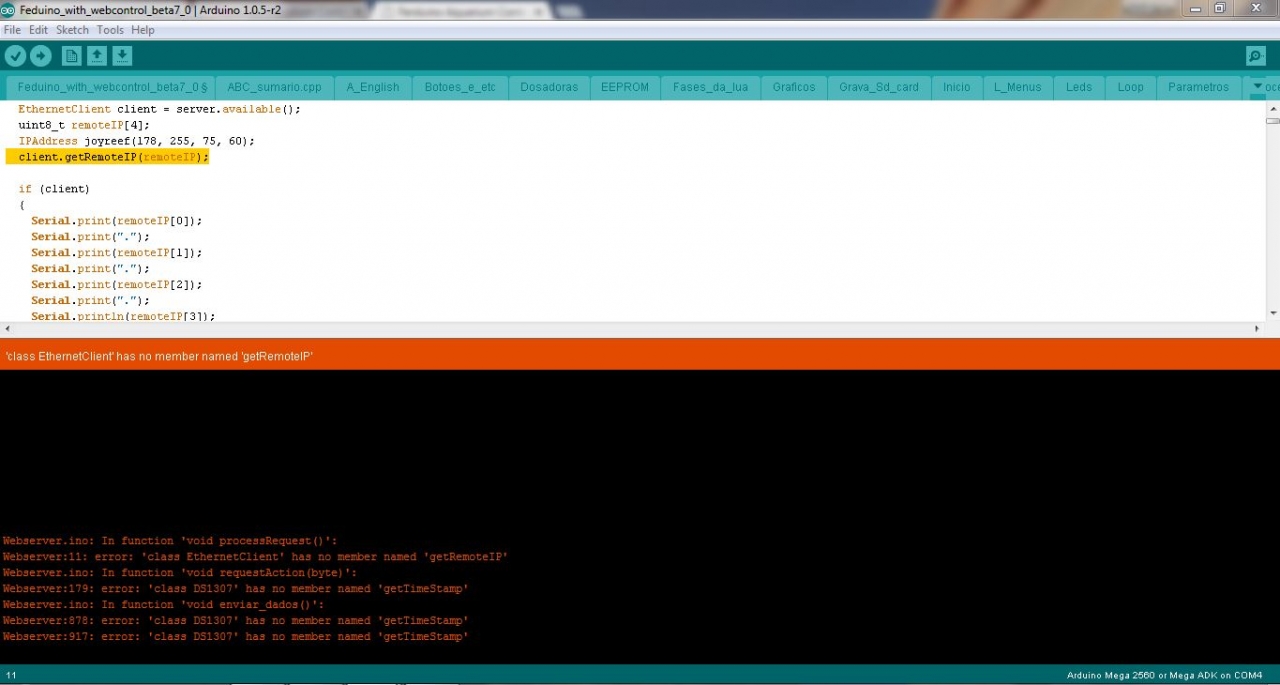1280x685 pixels.
Task: Open the Sketch menu
Action: pos(72,30)
